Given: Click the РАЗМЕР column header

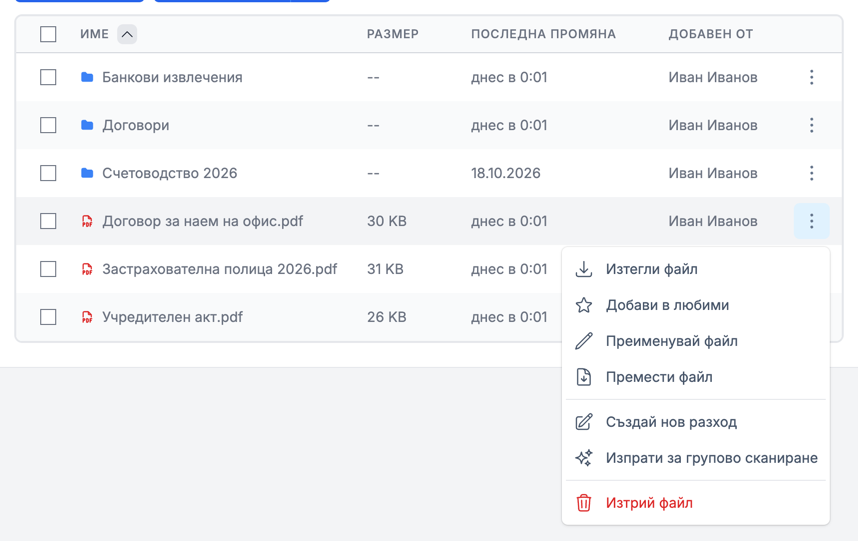Looking at the screenshot, I should click(392, 34).
